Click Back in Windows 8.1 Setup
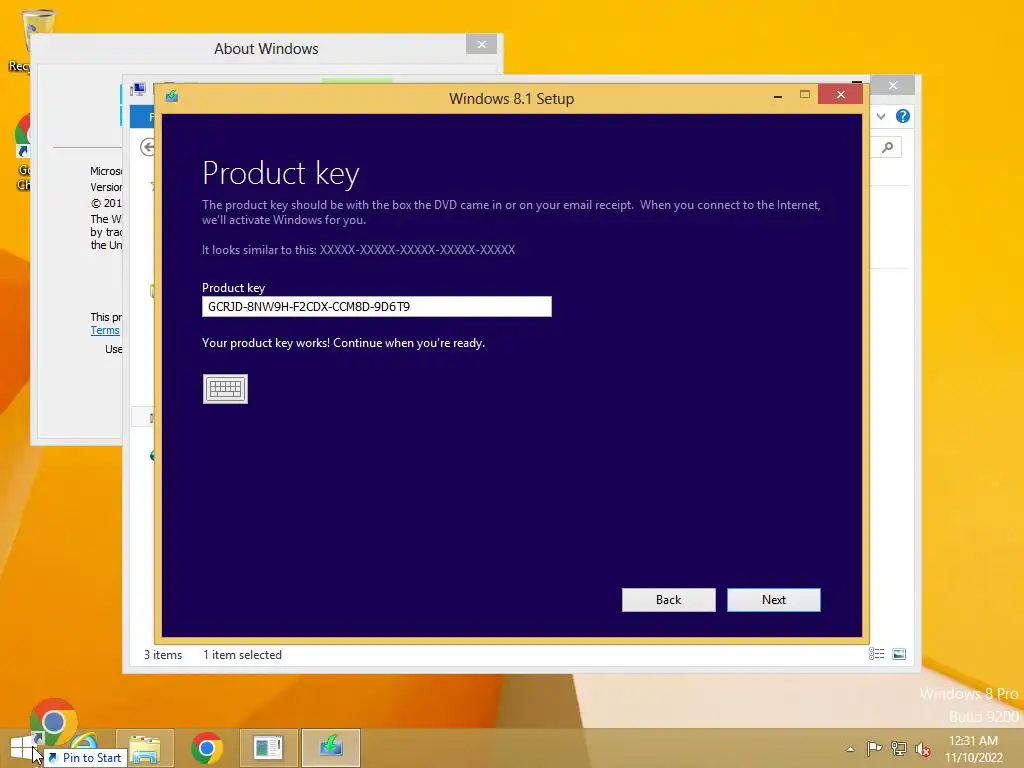The image size is (1024, 768). point(669,600)
